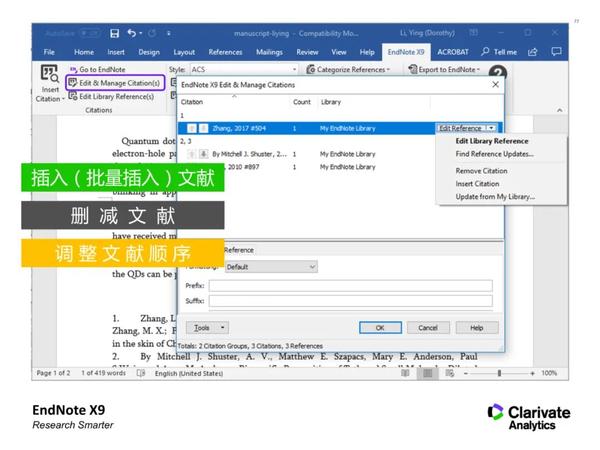Click the Redo icon in the title bar
Image resolution: width=600 pixels, height=450 pixels.
[152, 33]
